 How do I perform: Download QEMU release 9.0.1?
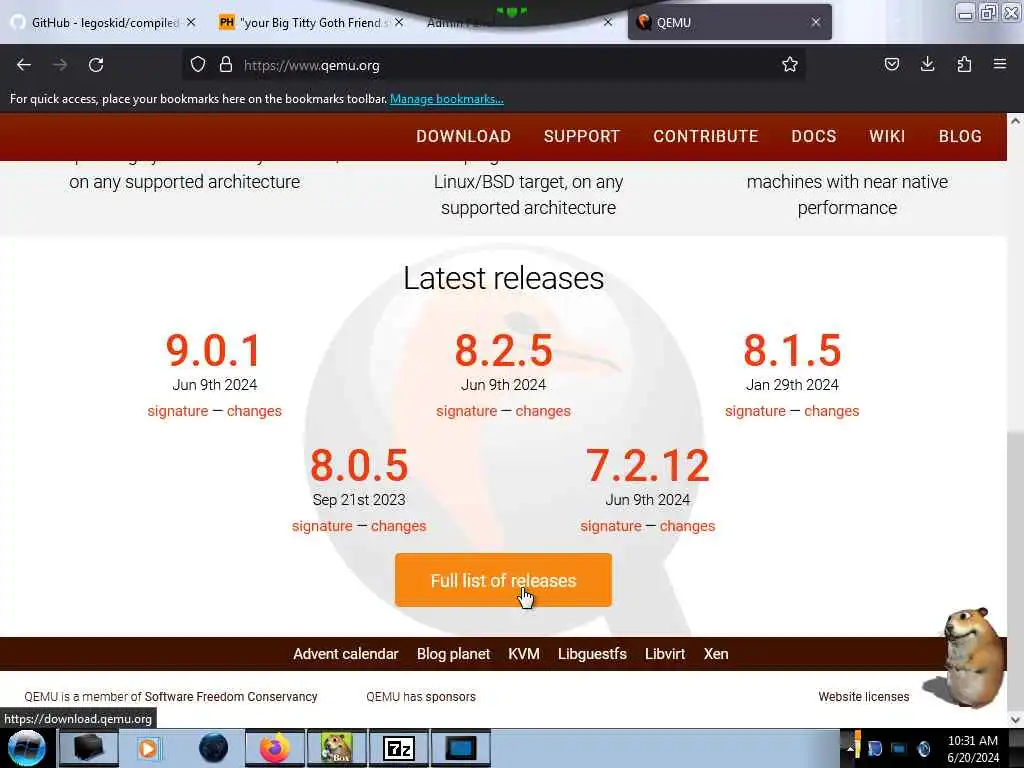tap(214, 350)
